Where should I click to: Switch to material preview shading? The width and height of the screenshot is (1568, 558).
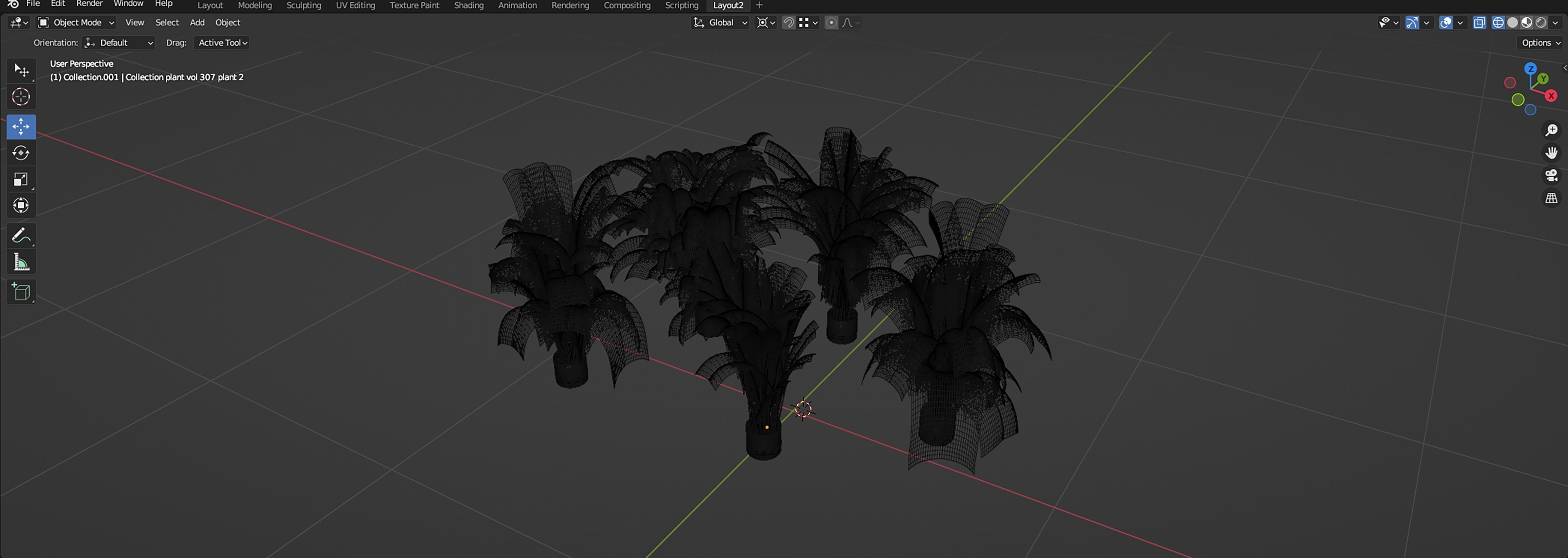tap(1526, 23)
